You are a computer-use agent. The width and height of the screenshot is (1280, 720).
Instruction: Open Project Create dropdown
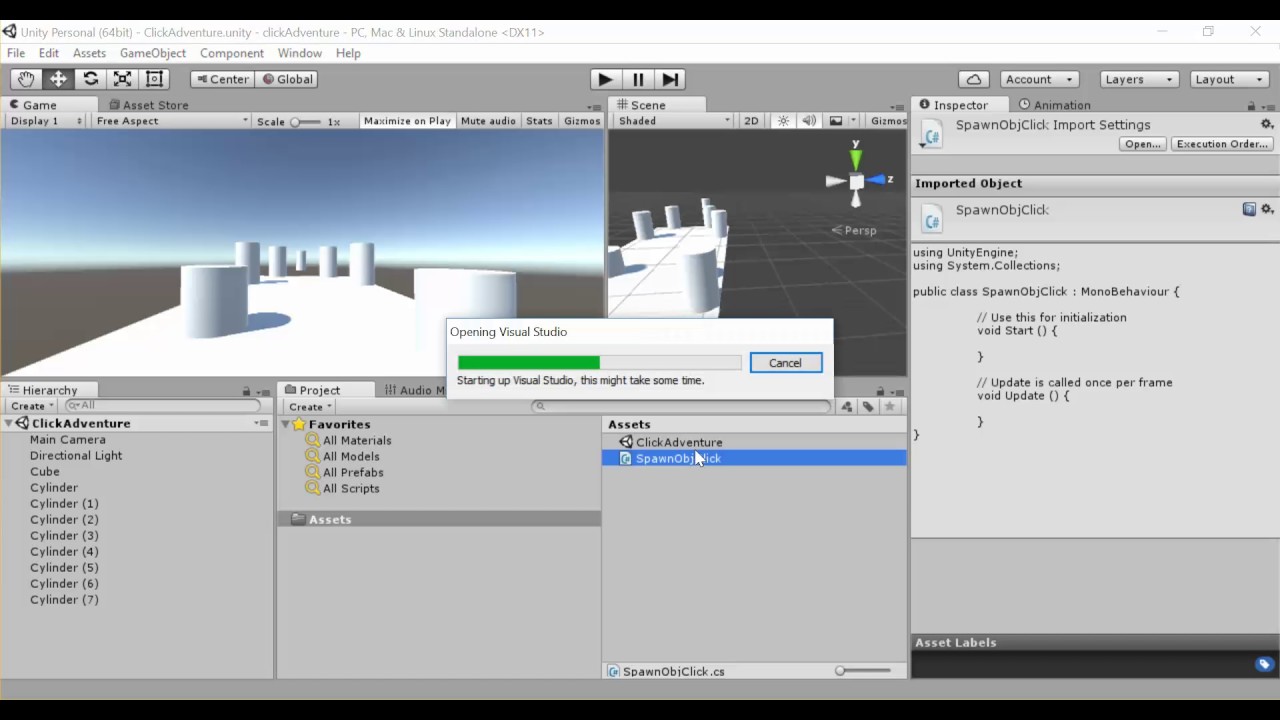point(310,407)
